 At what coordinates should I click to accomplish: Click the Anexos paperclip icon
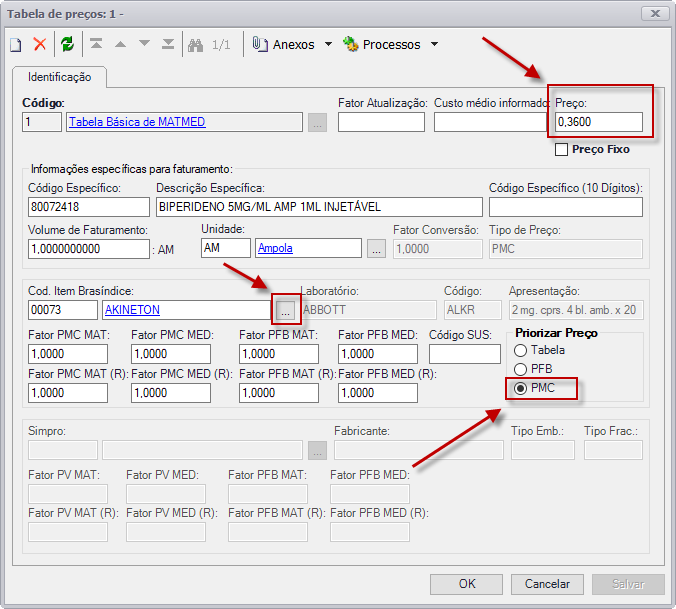(x=260, y=44)
